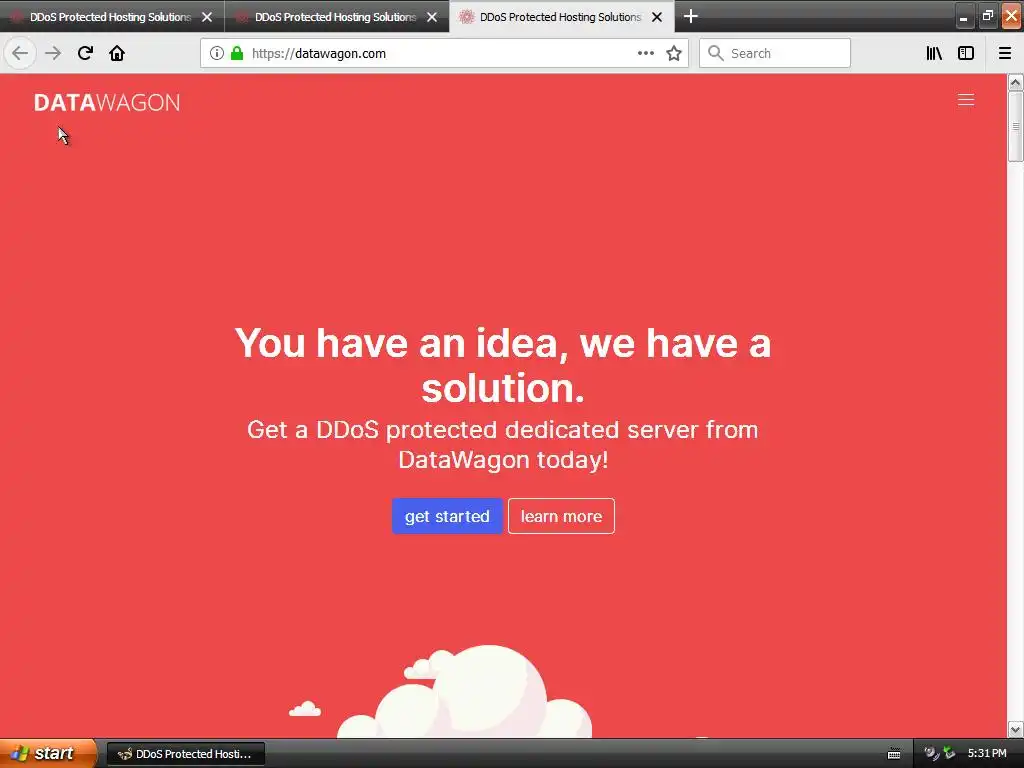Viewport: 1024px width, 768px height.
Task: Open the browser home page
Action: click(x=117, y=54)
